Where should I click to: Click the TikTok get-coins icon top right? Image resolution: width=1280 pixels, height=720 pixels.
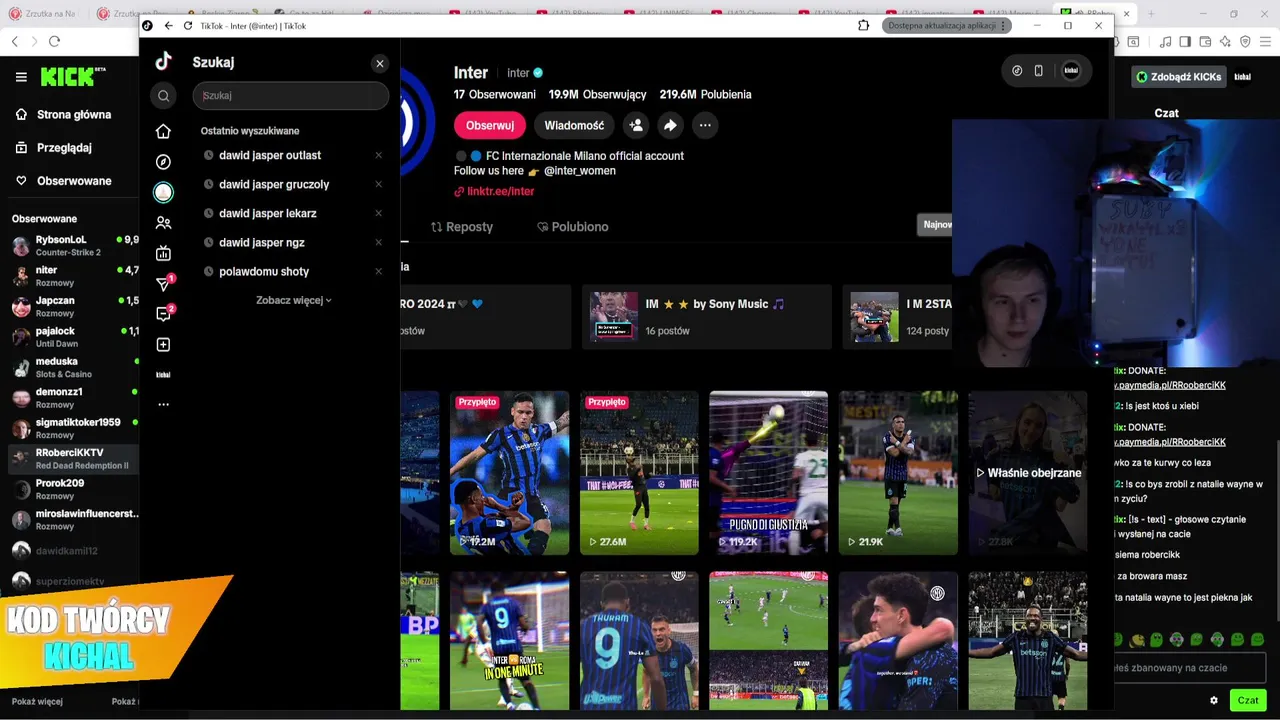1017,70
